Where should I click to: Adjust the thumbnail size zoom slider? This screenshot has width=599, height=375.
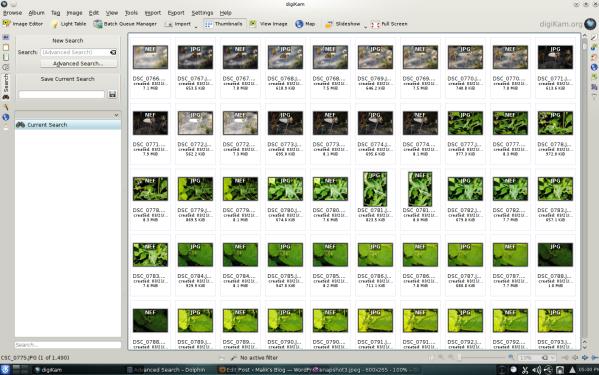coord(481,358)
